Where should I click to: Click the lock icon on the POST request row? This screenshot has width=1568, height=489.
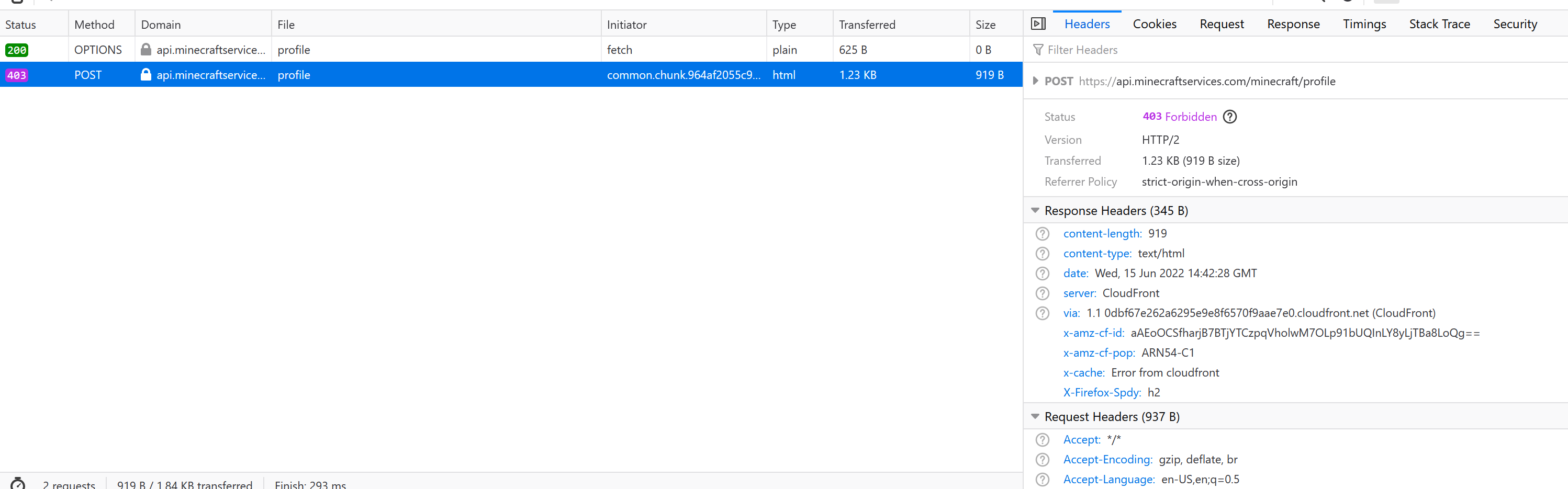click(x=146, y=74)
